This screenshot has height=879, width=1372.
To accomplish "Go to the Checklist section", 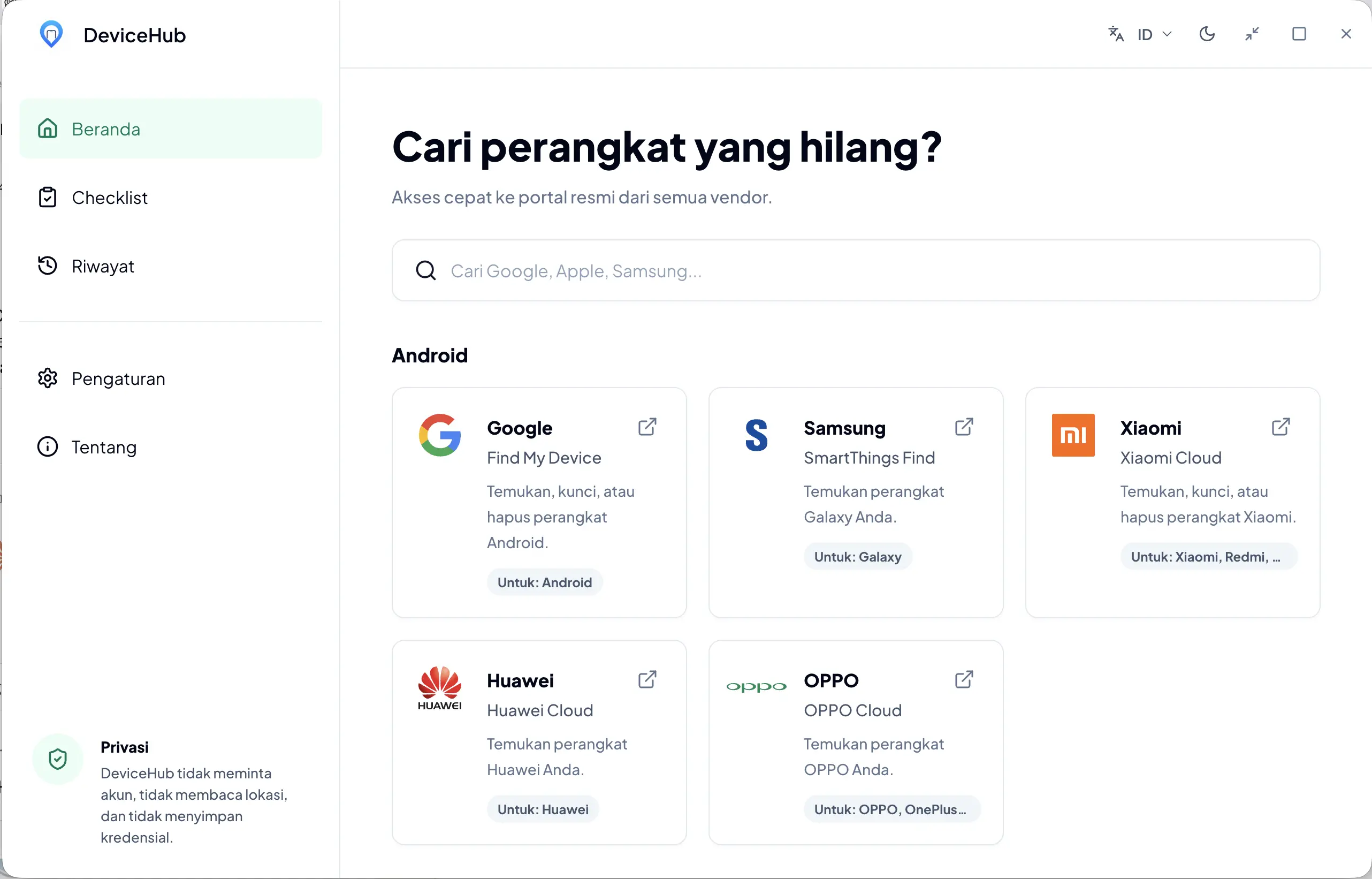I will (171, 198).
